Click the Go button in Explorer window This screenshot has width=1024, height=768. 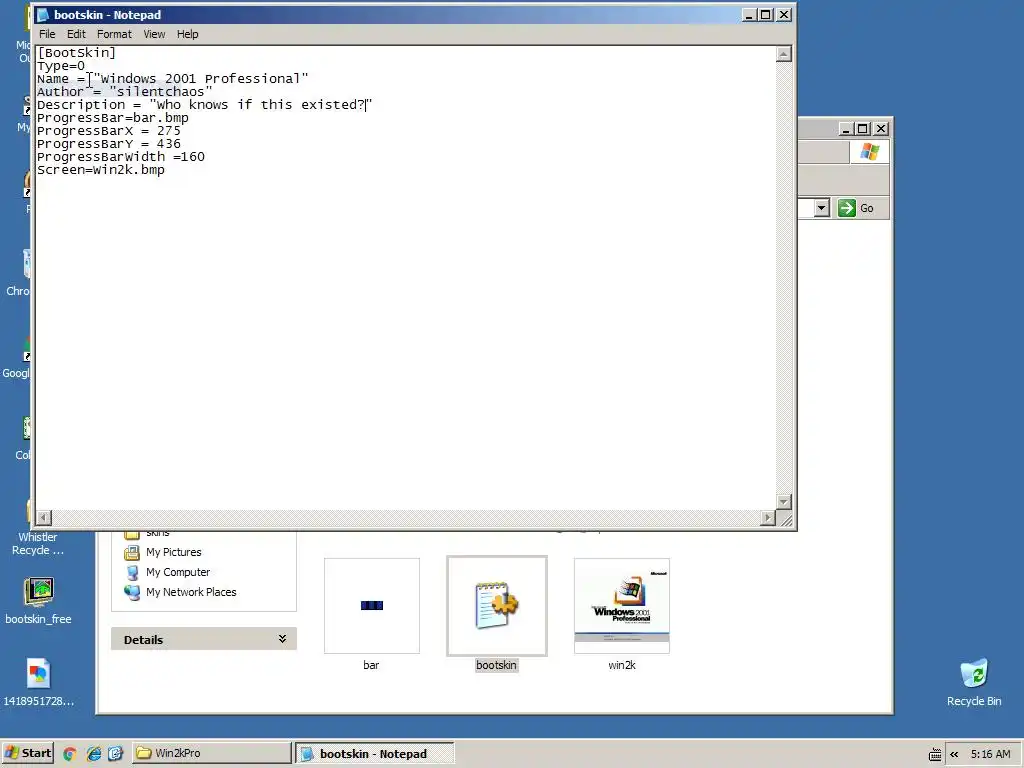856,208
